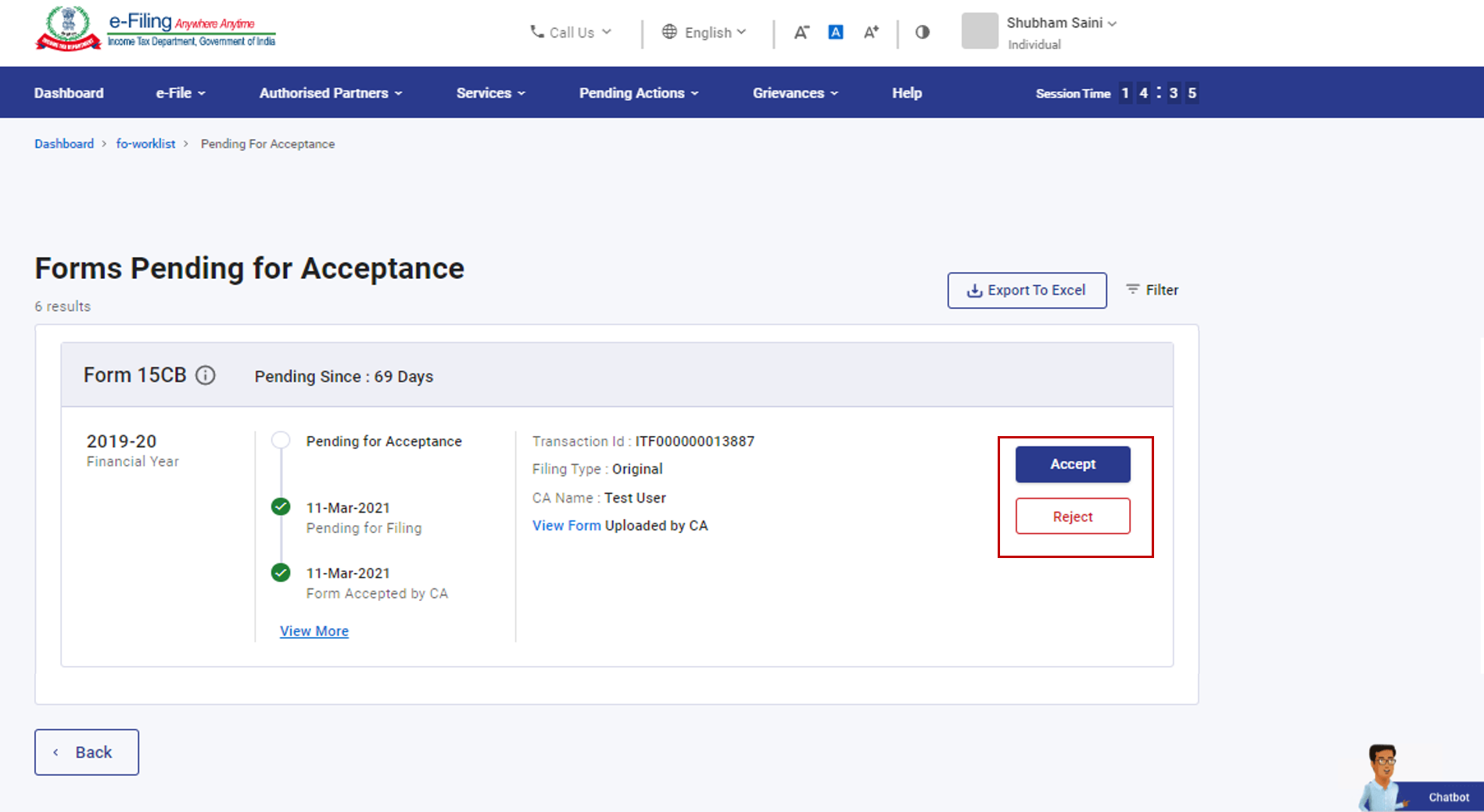Accept the Form 15CB request
1484x812 pixels.
tap(1073, 464)
